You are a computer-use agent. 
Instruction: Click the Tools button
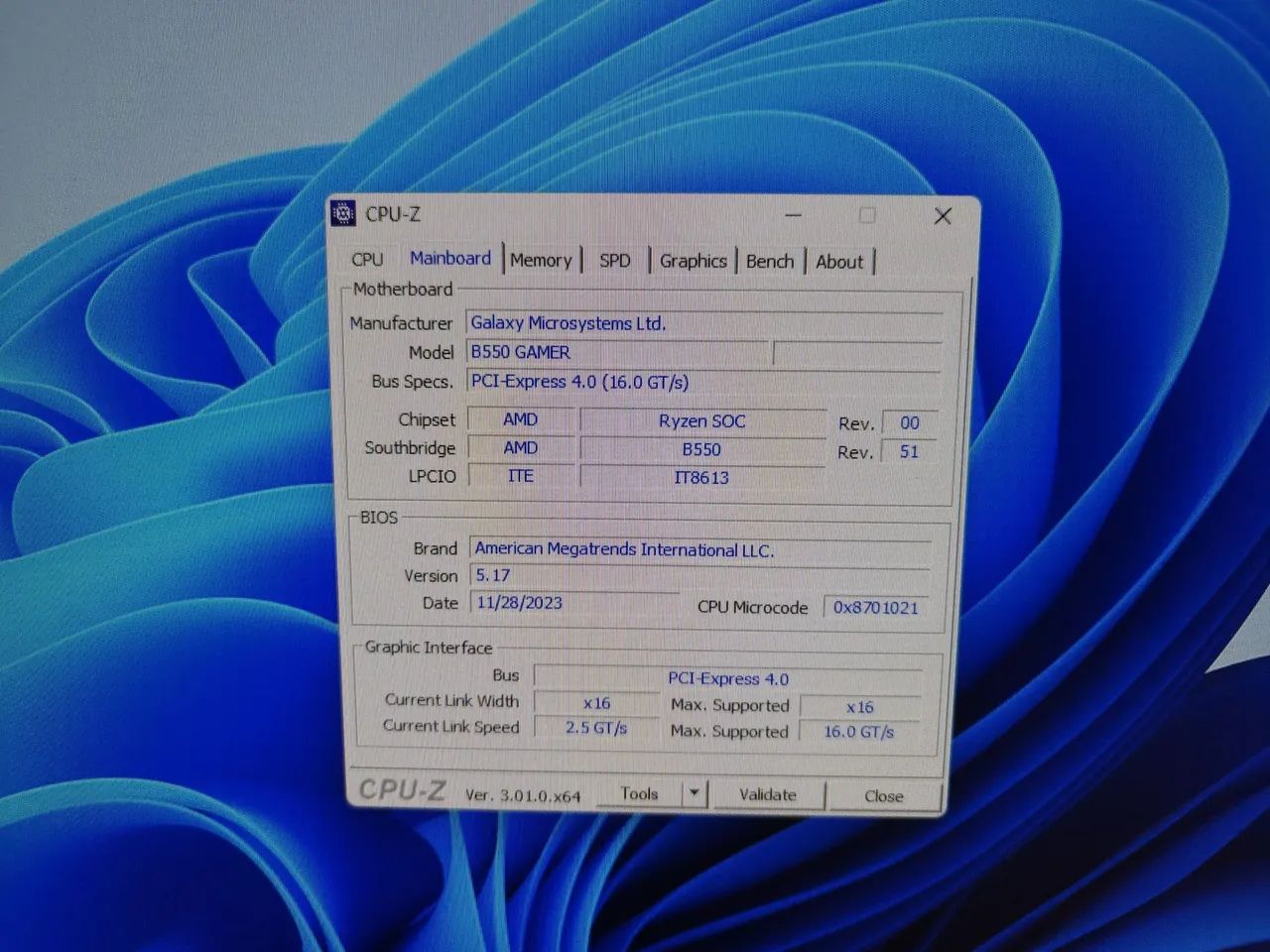coord(640,793)
